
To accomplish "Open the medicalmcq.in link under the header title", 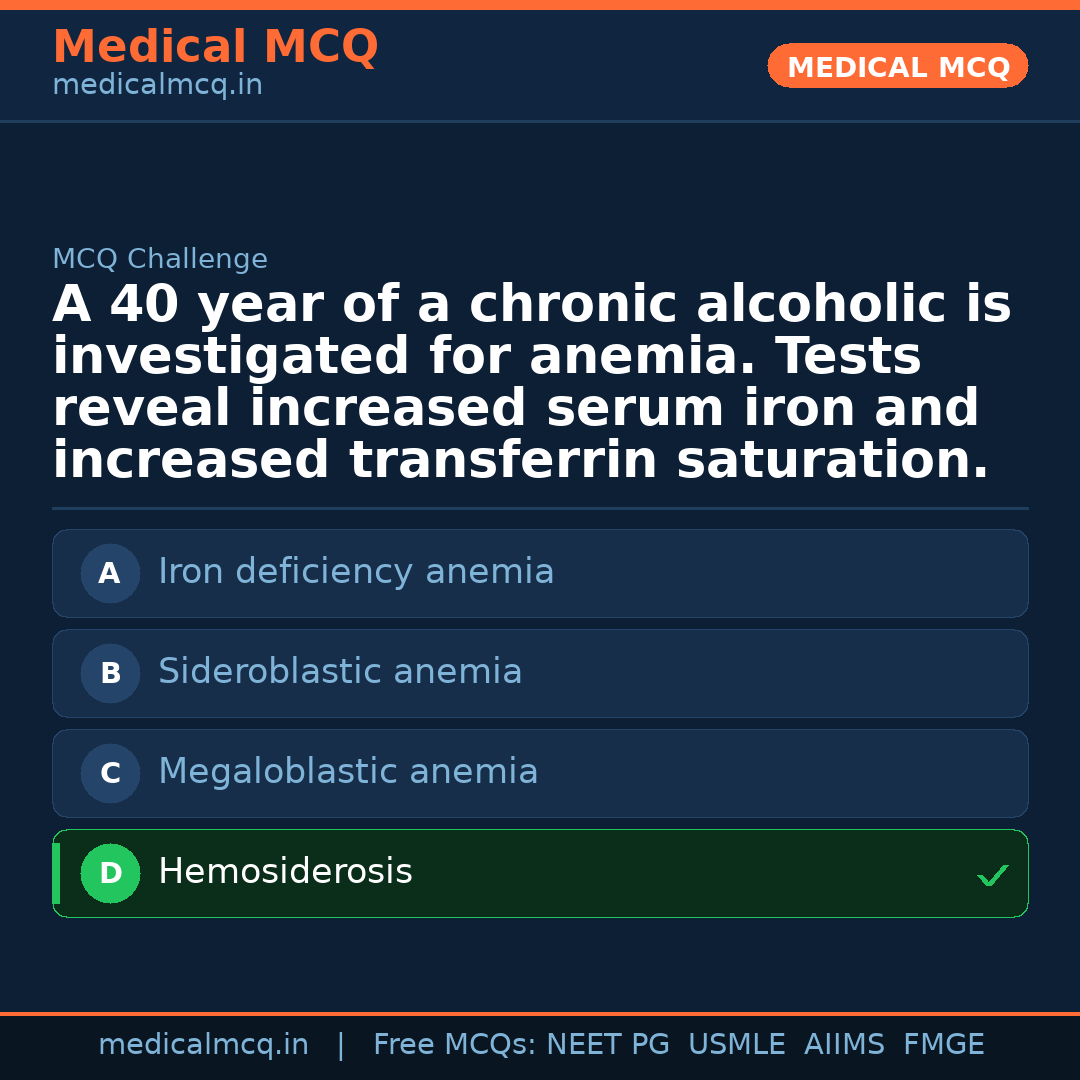I will [157, 86].
